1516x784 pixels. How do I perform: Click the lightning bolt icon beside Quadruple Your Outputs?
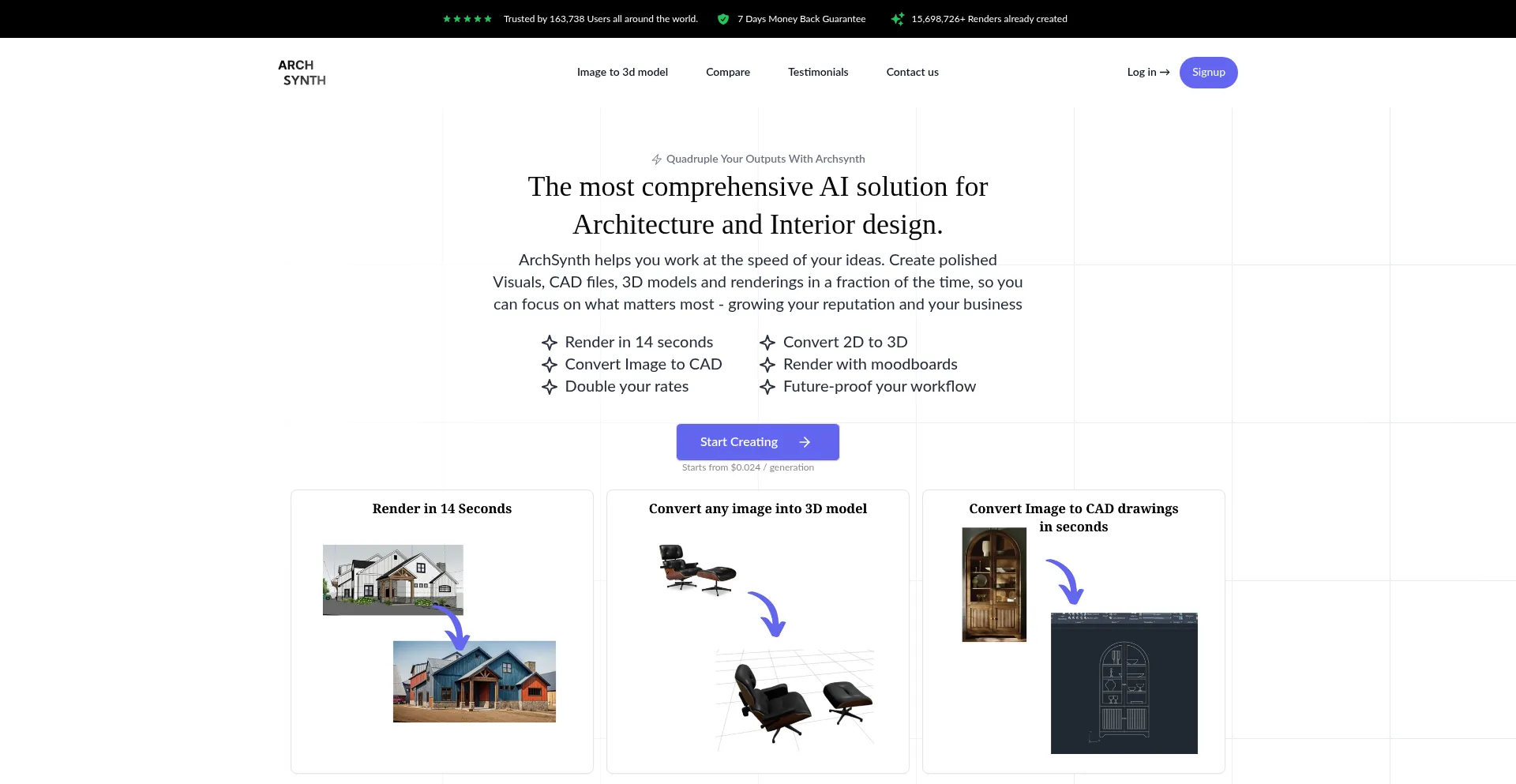click(x=656, y=159)
